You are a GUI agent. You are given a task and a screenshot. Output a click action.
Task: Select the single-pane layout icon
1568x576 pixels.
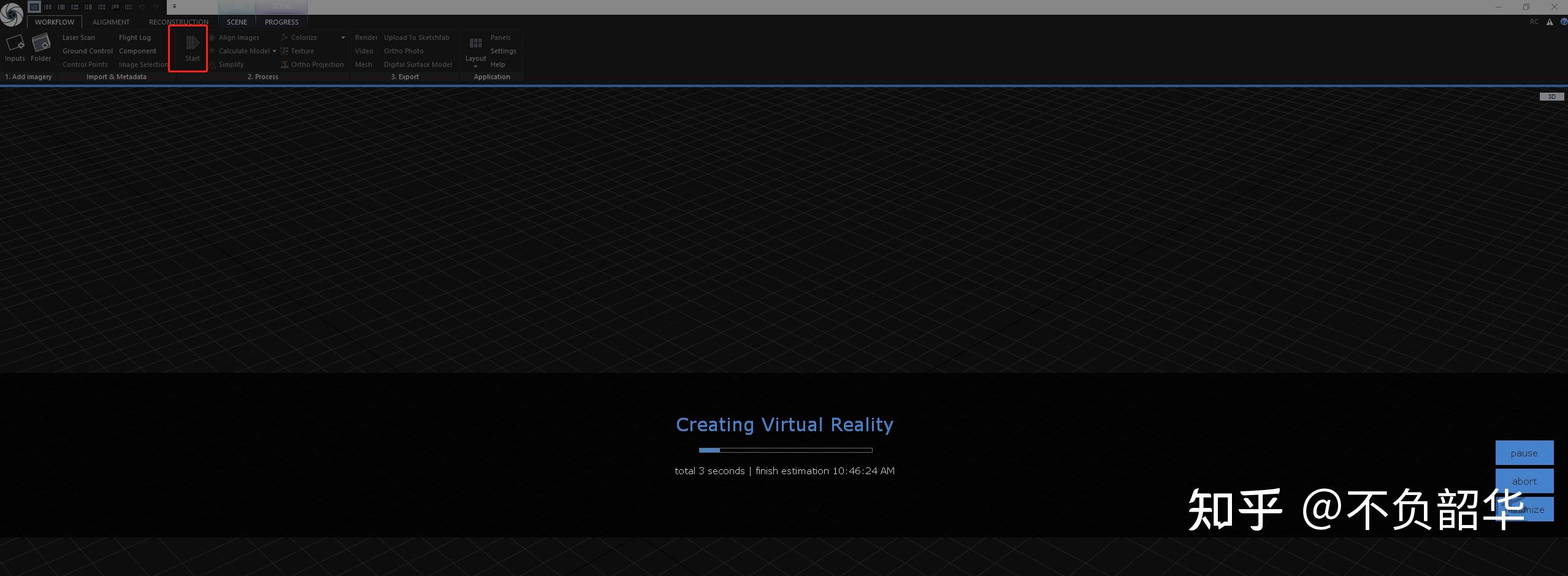pos(34,7)
